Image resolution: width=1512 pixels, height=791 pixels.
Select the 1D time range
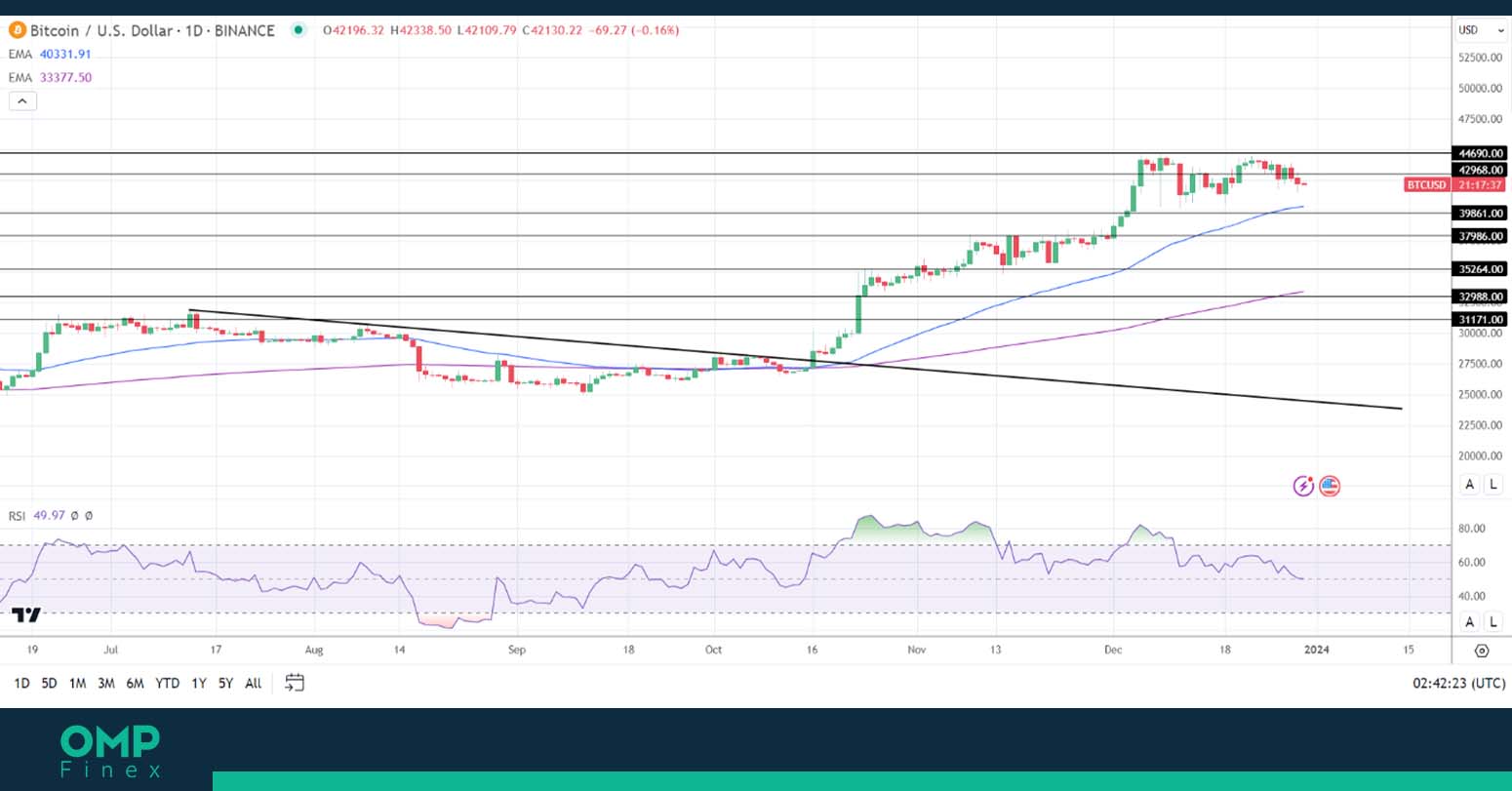tap(21, 684)
